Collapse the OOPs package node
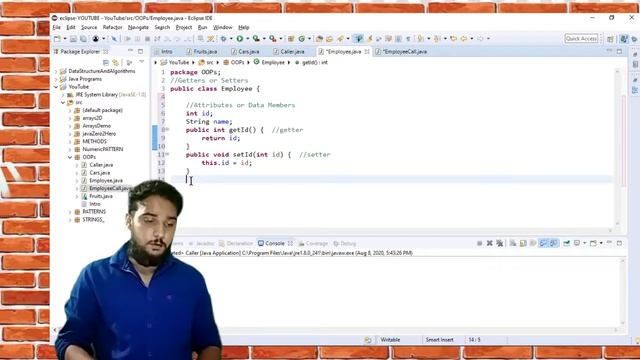The width and height of the screenshot is (640, 360). [70, 157]
